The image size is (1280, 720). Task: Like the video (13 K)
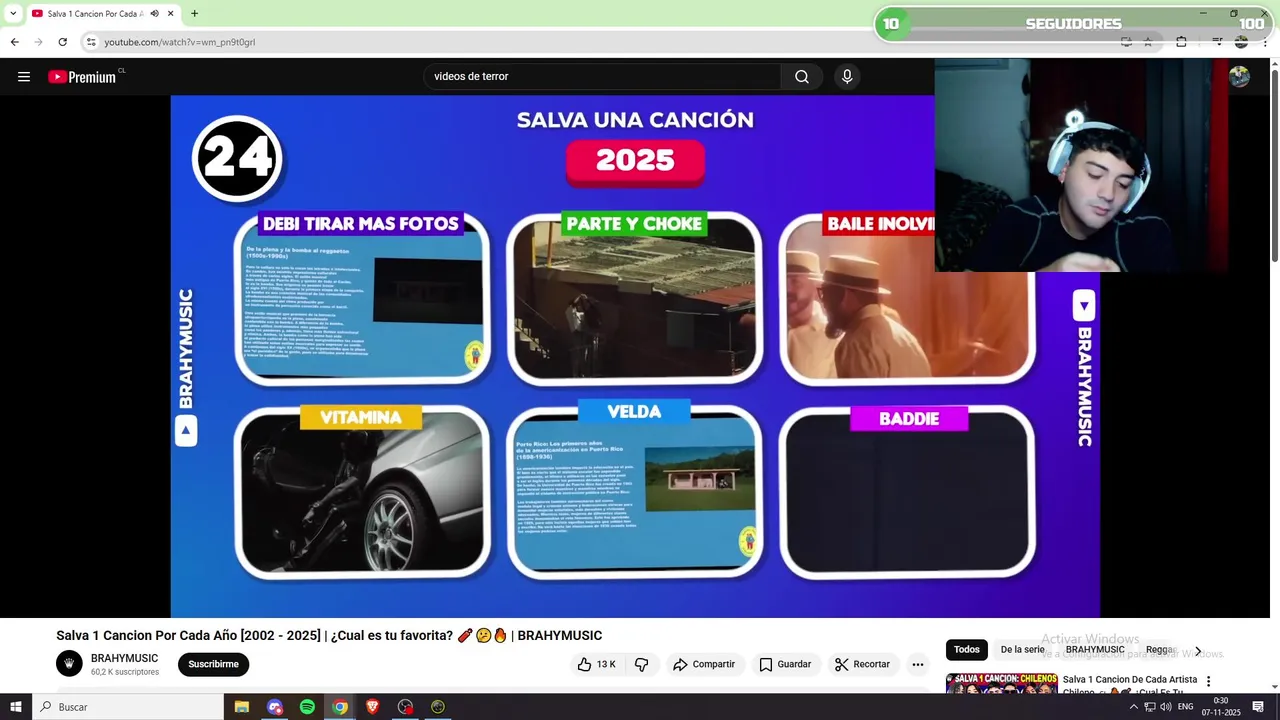click(x=597, y=664)
